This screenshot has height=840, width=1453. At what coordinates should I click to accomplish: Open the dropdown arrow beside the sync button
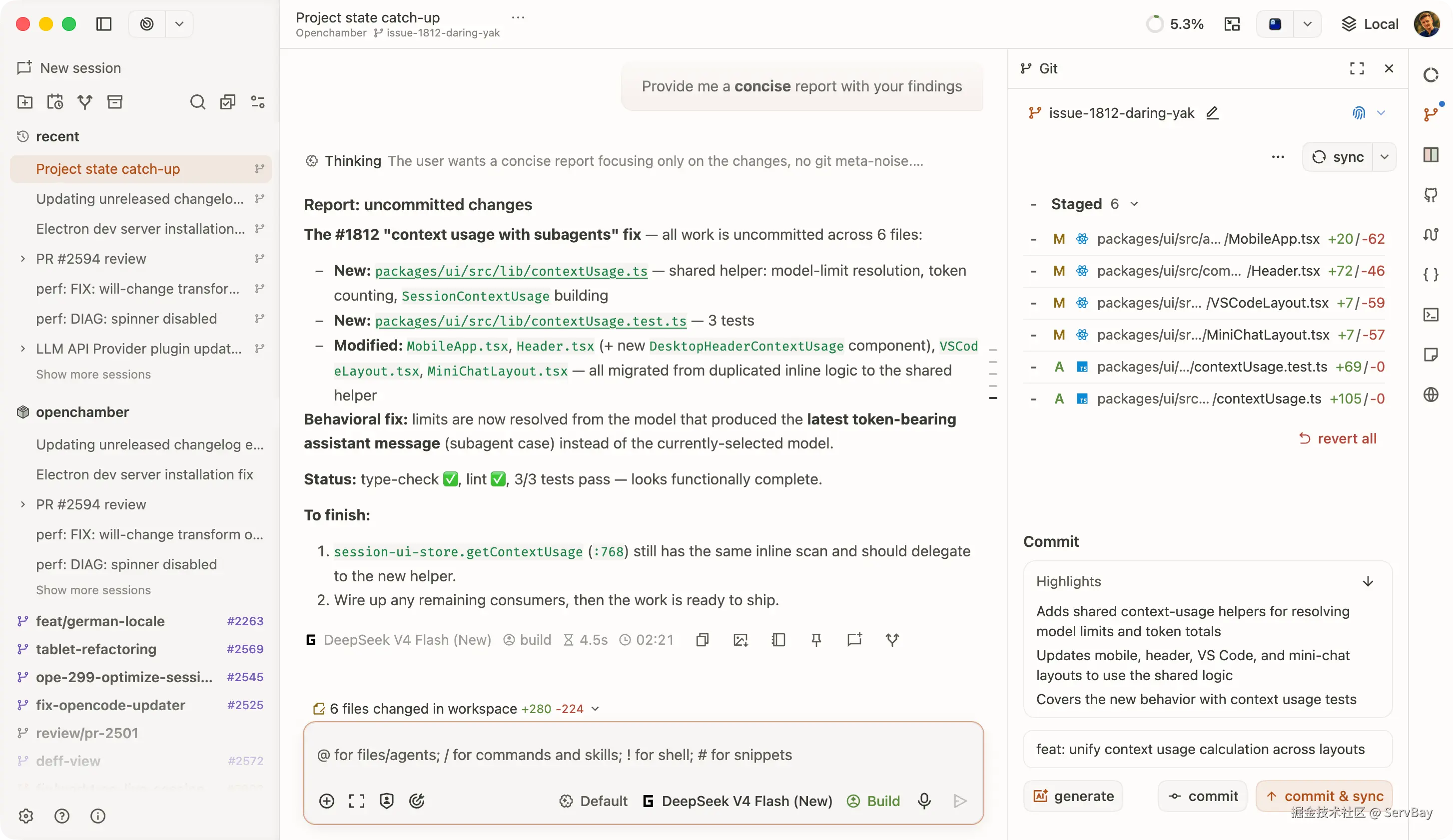coord(1385,157)
